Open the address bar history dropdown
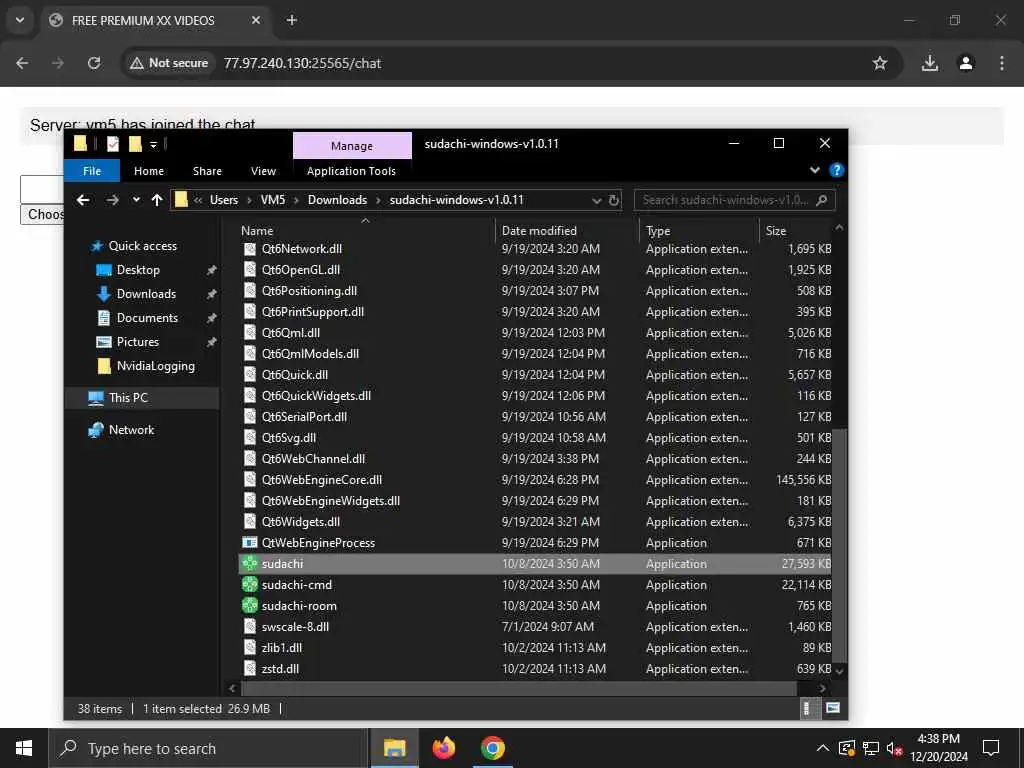Viewport: 1024px width, 768px height. point(596,200)
